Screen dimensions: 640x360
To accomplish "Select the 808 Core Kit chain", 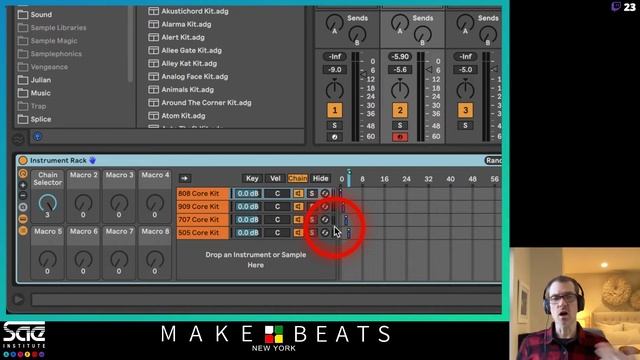I will 203,193.
